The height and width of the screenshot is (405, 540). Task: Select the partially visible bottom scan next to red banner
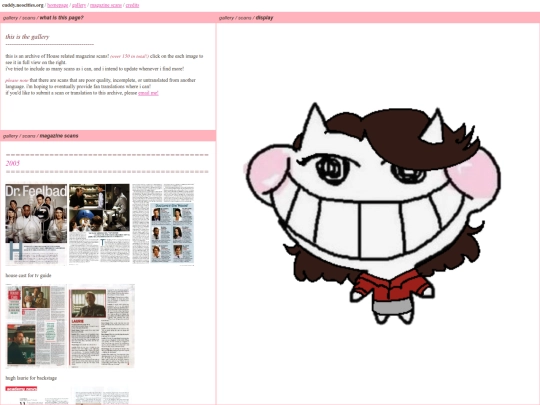(x=102, y=396)
